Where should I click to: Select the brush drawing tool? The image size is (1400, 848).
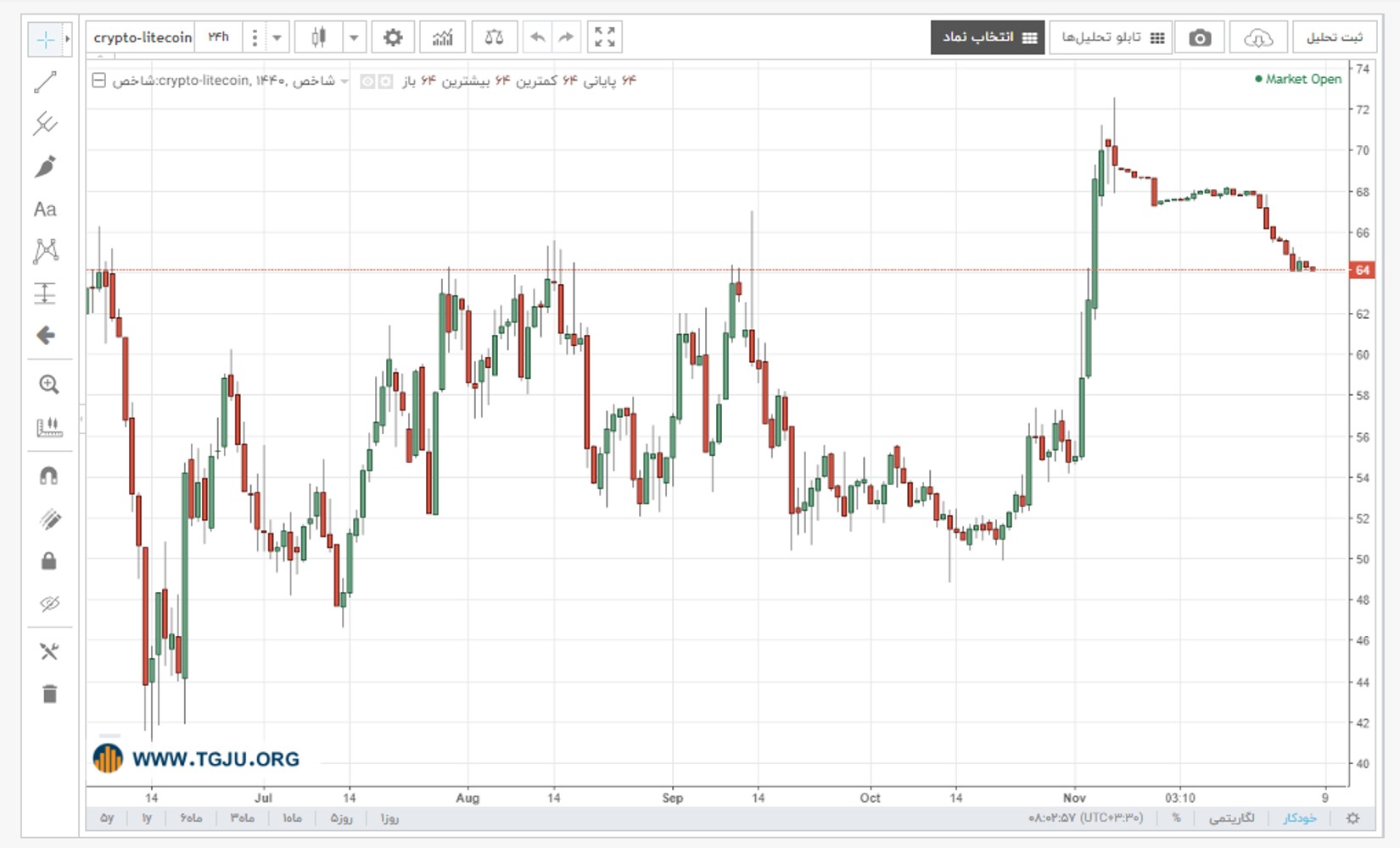click(x=45, y=166)
